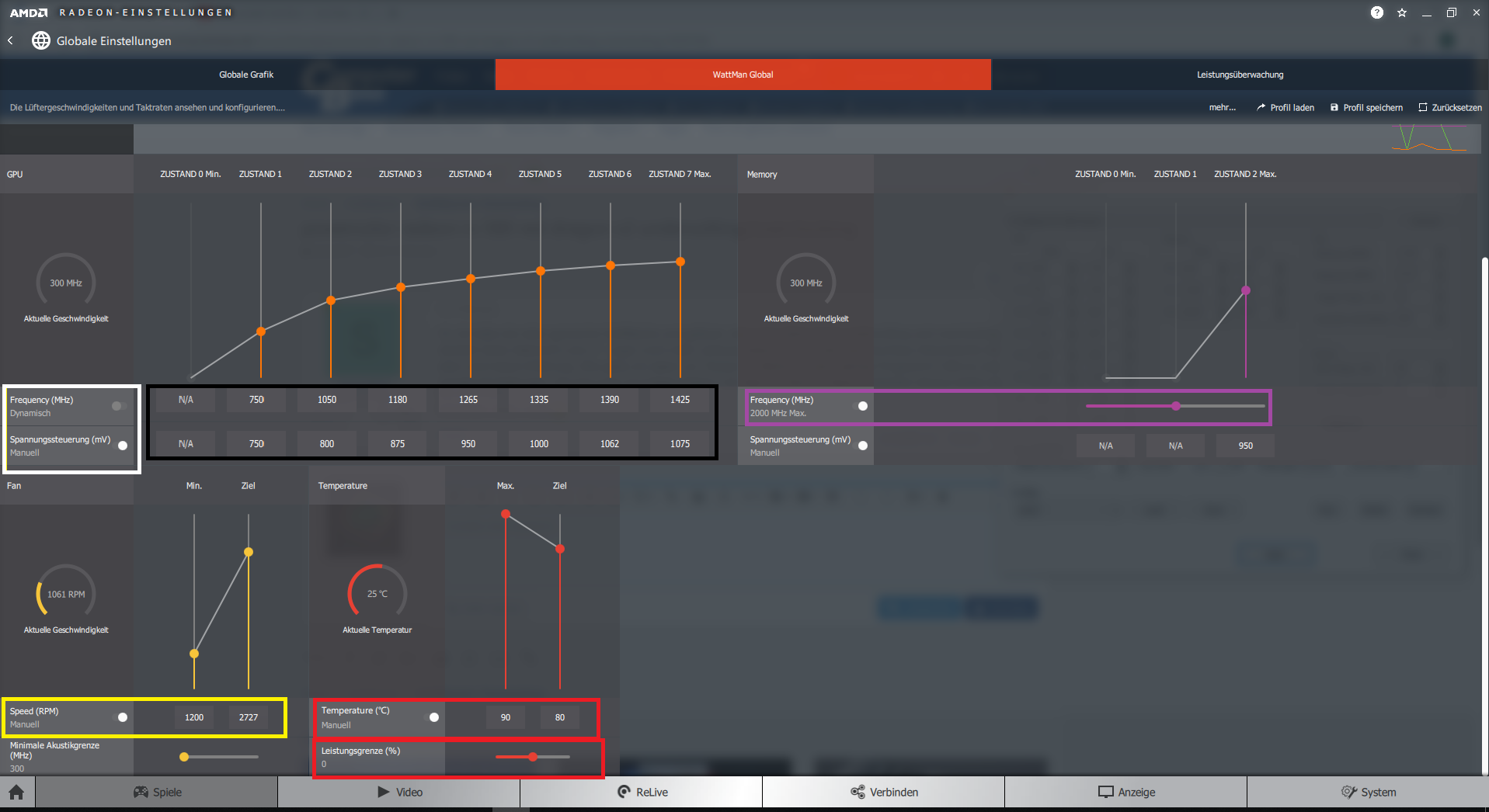Image resolution: width=1489 pixels, height=812 pixels.
Task: Click Profil laden to load a profile
Action: click(x=1285, y=107)
